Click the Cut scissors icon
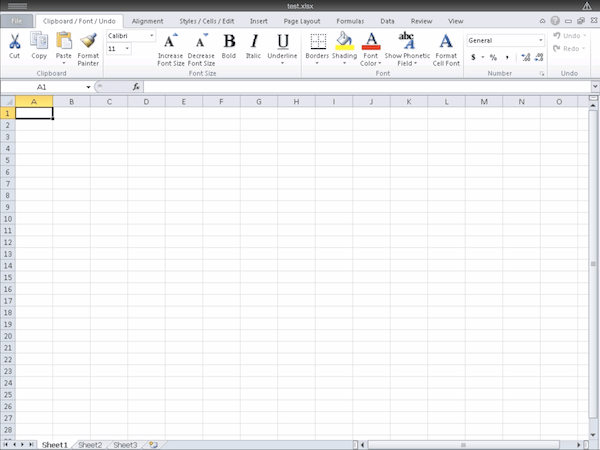 [x=14, y=41]
